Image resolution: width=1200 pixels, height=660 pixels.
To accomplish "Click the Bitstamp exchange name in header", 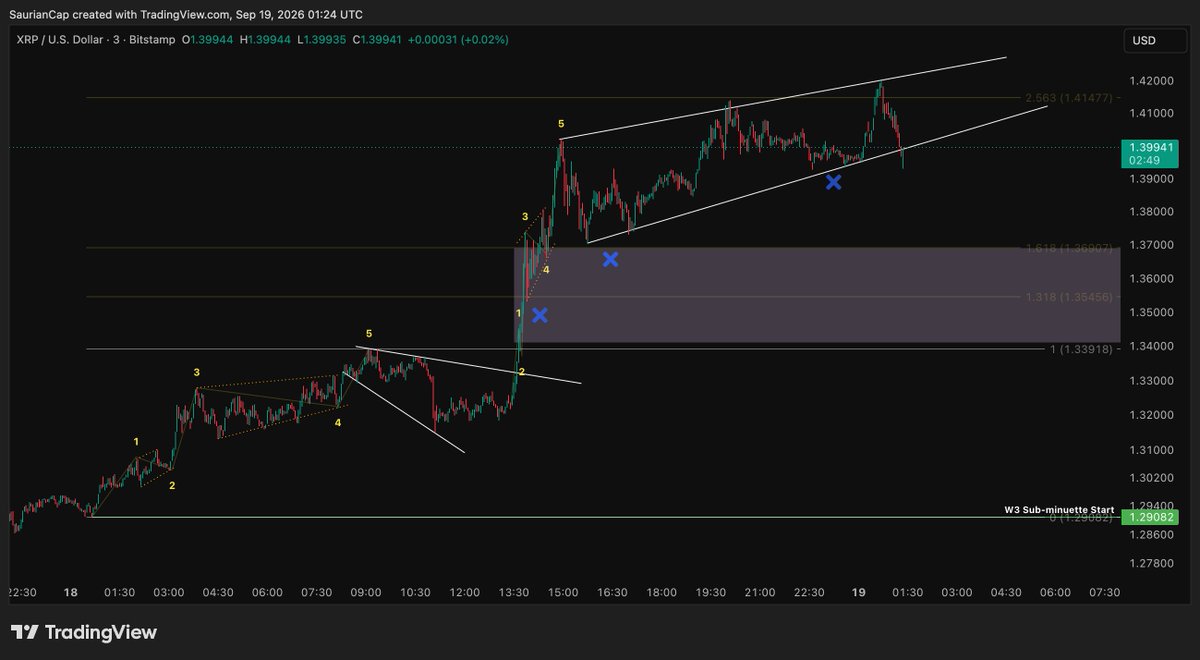I will tap(151, 39).
